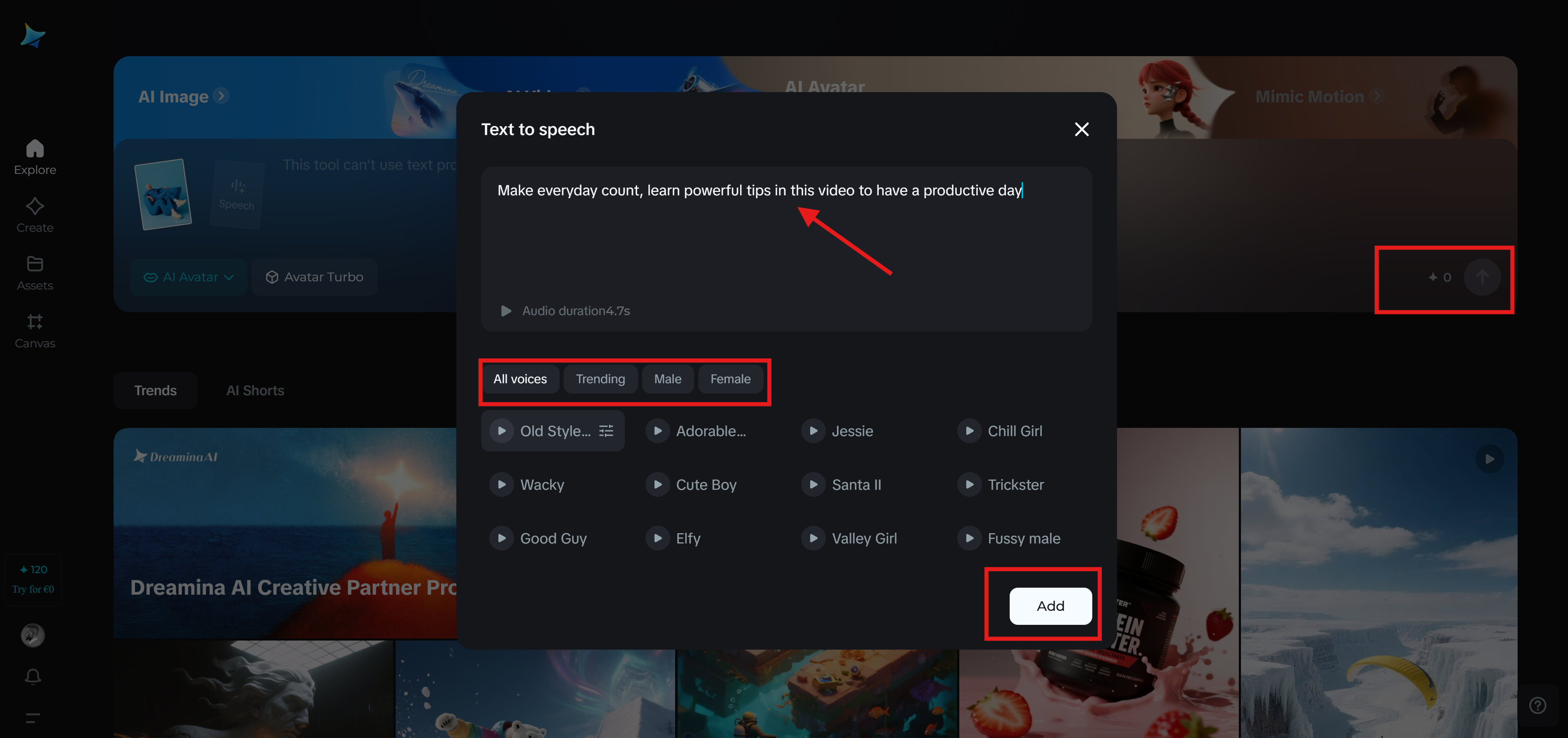Open the Create panel from the sidebar

[x=34, y=214]
